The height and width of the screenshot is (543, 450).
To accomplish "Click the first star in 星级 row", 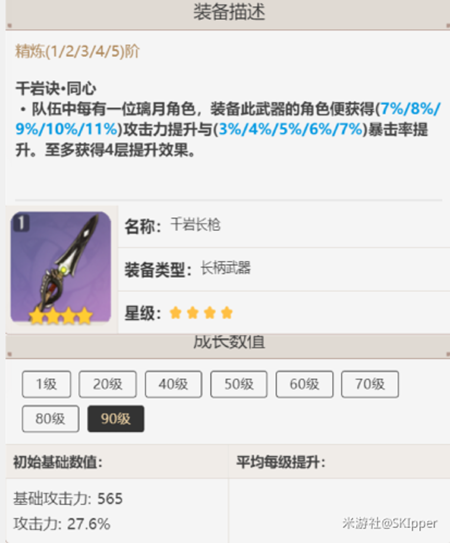I will 176,313.
